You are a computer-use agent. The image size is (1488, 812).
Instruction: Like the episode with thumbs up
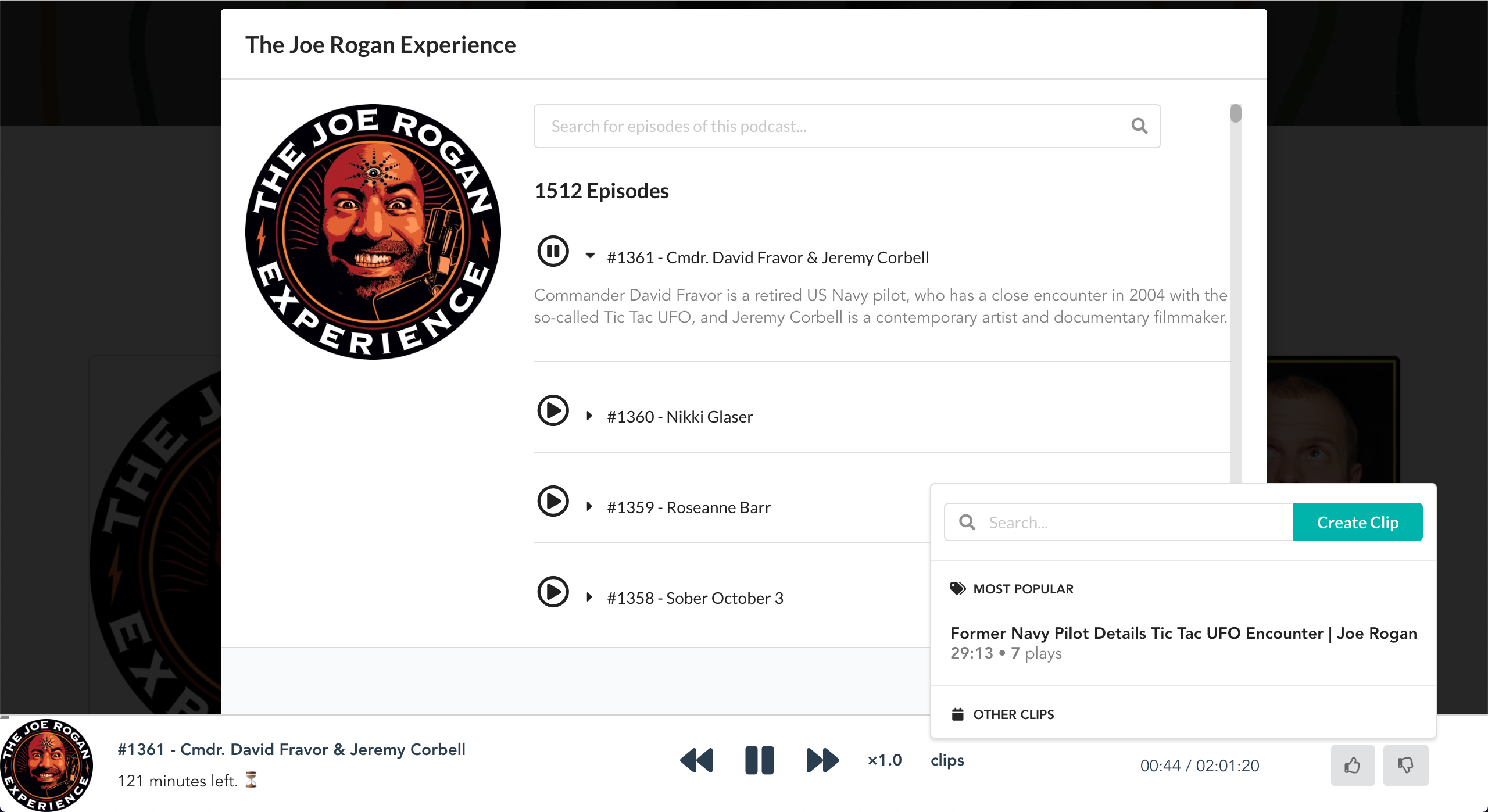[1353, 766]
